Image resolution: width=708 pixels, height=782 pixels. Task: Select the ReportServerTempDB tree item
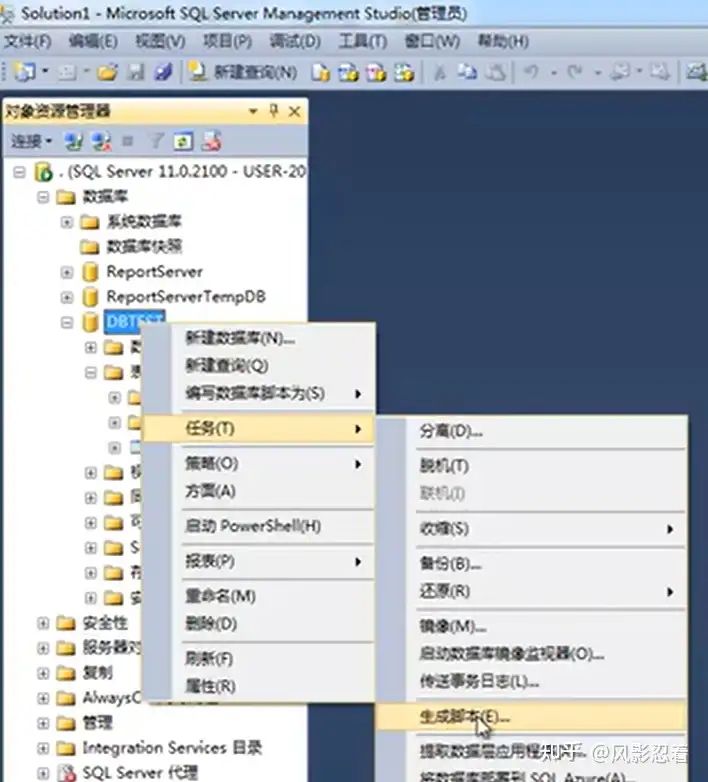186,297
